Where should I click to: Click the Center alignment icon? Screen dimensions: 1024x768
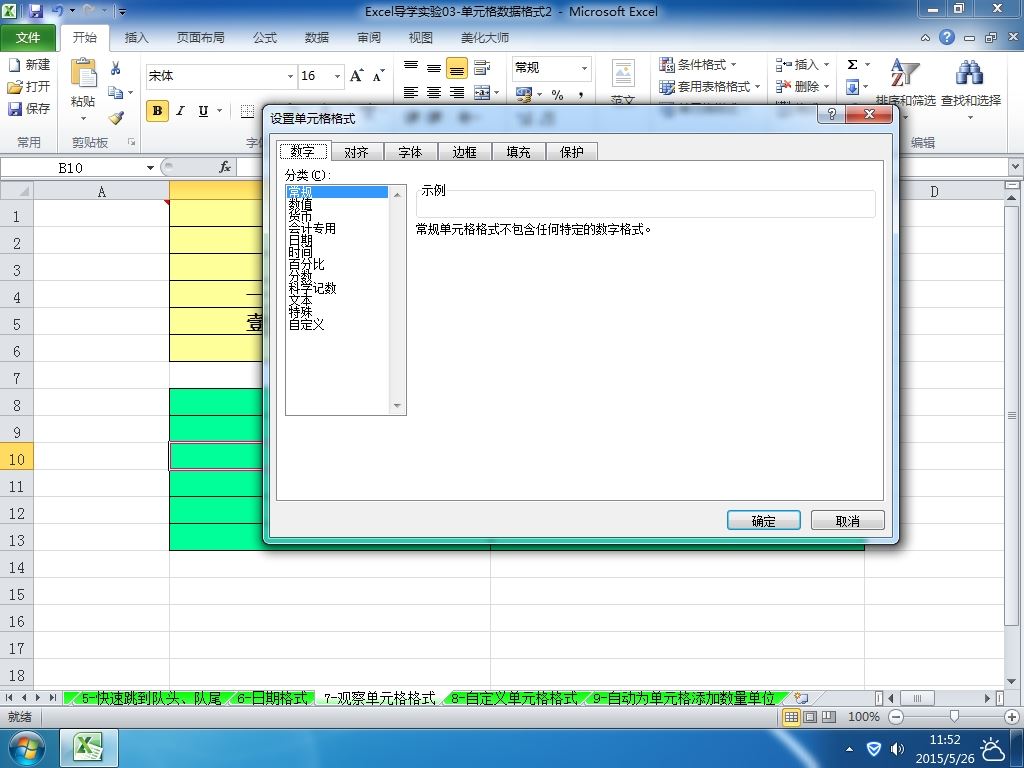pos(434,93)
